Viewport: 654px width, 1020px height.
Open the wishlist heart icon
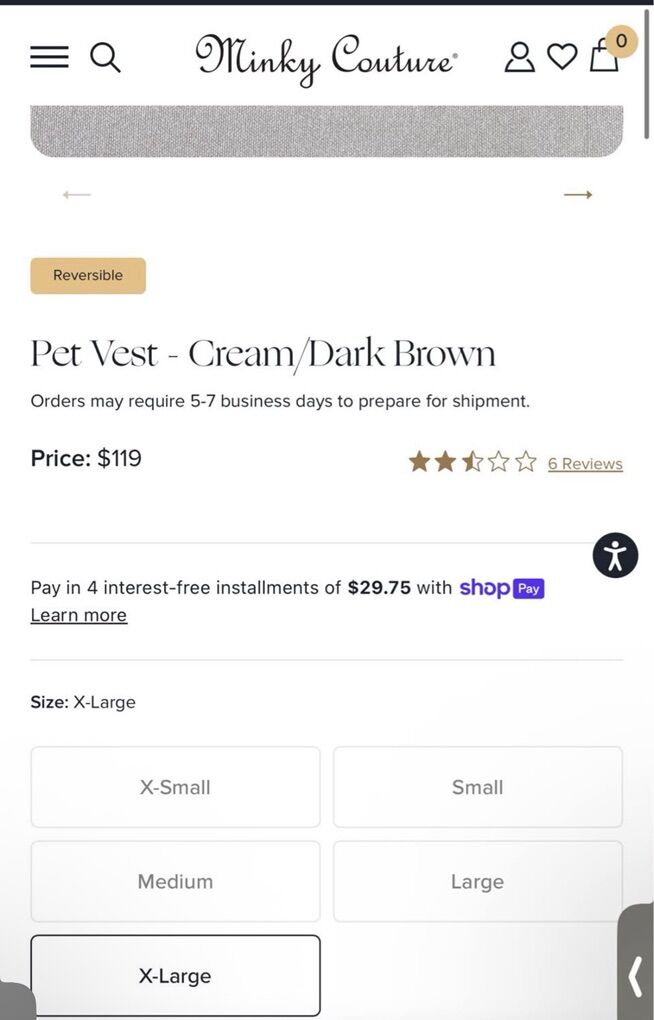tap(562, 57)
